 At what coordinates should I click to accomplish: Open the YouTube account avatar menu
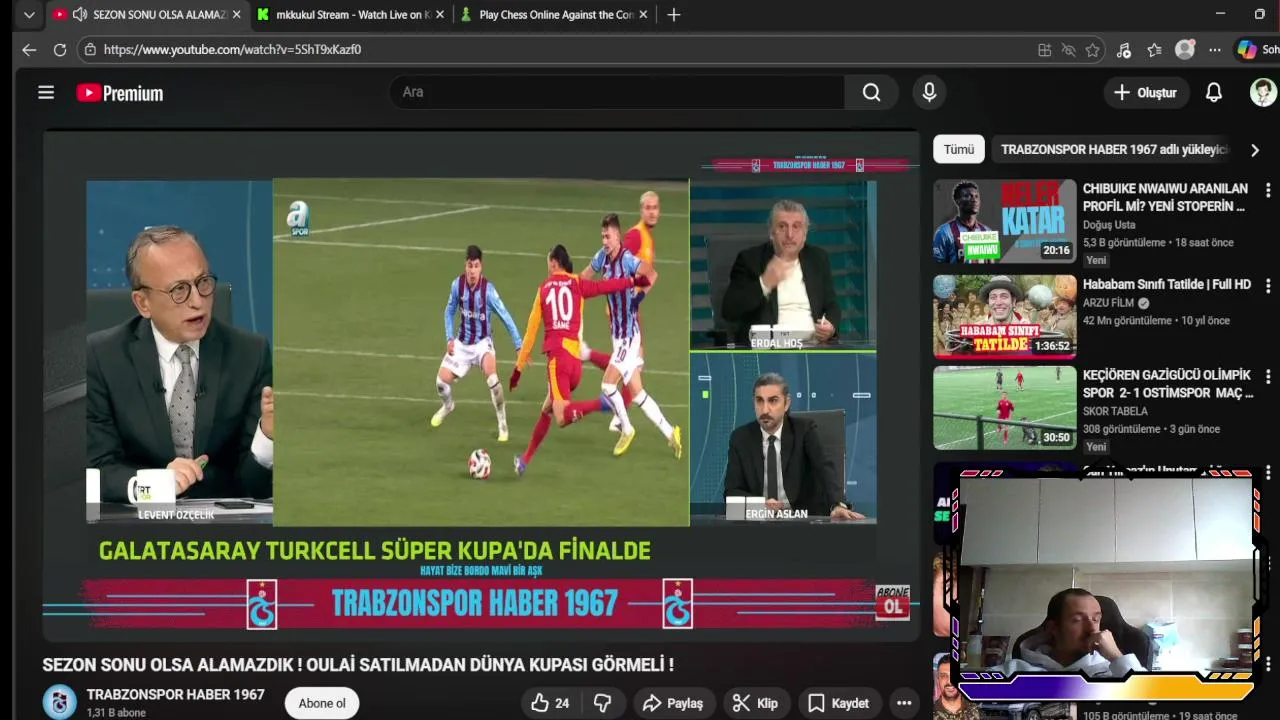point(1263,92)
